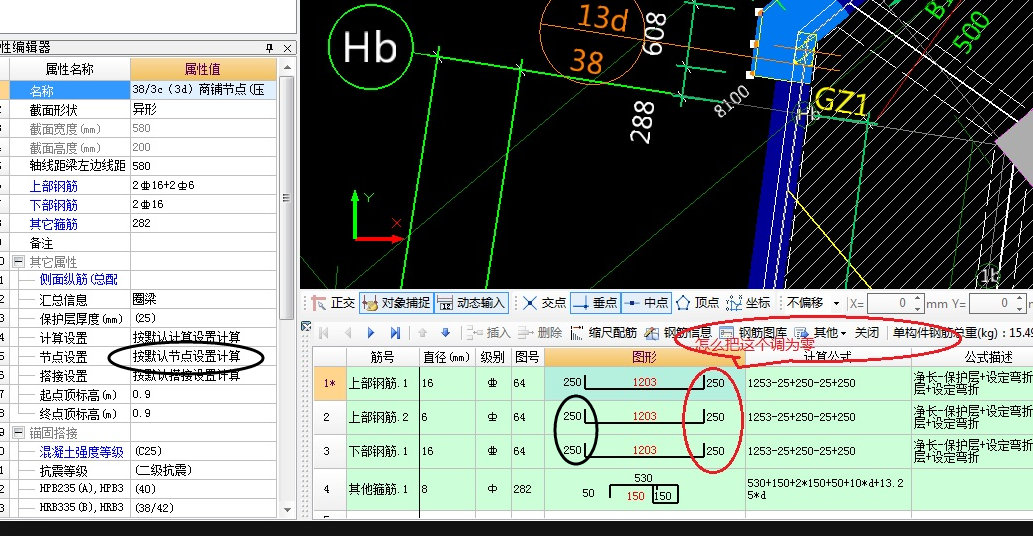Edit 起点顶标高 value 0.9
1033x536 pixels.
click(x=203, y=394)
